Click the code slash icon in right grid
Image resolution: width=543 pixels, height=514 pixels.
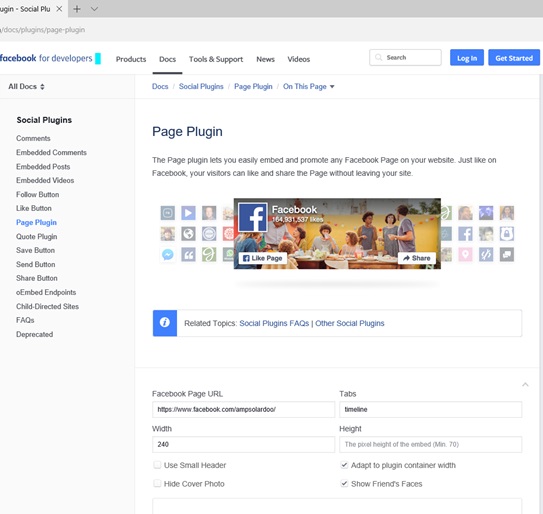pyautogui.click(x=486, y=255)
